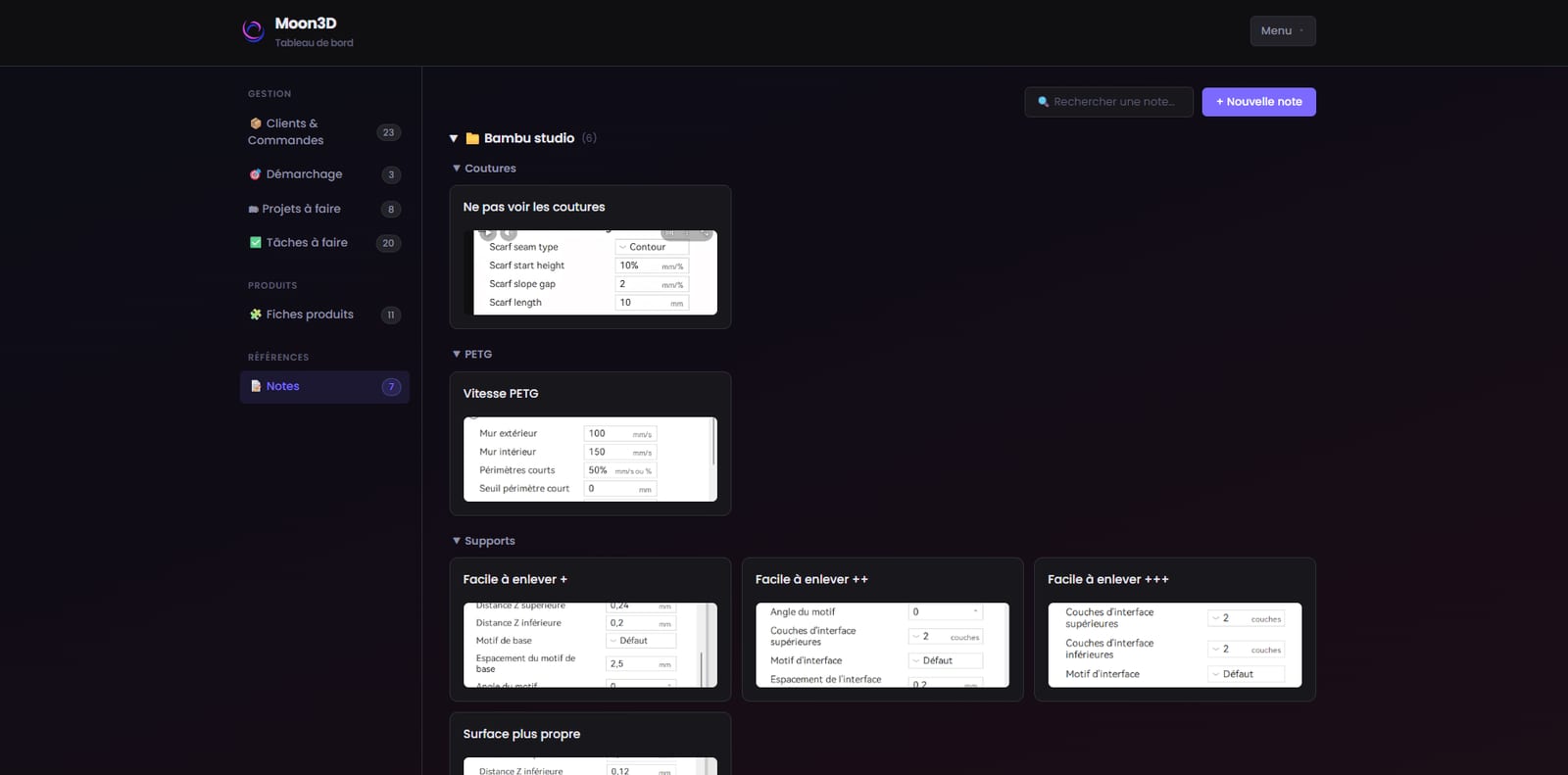Click the search magnifier icon

1043,102
